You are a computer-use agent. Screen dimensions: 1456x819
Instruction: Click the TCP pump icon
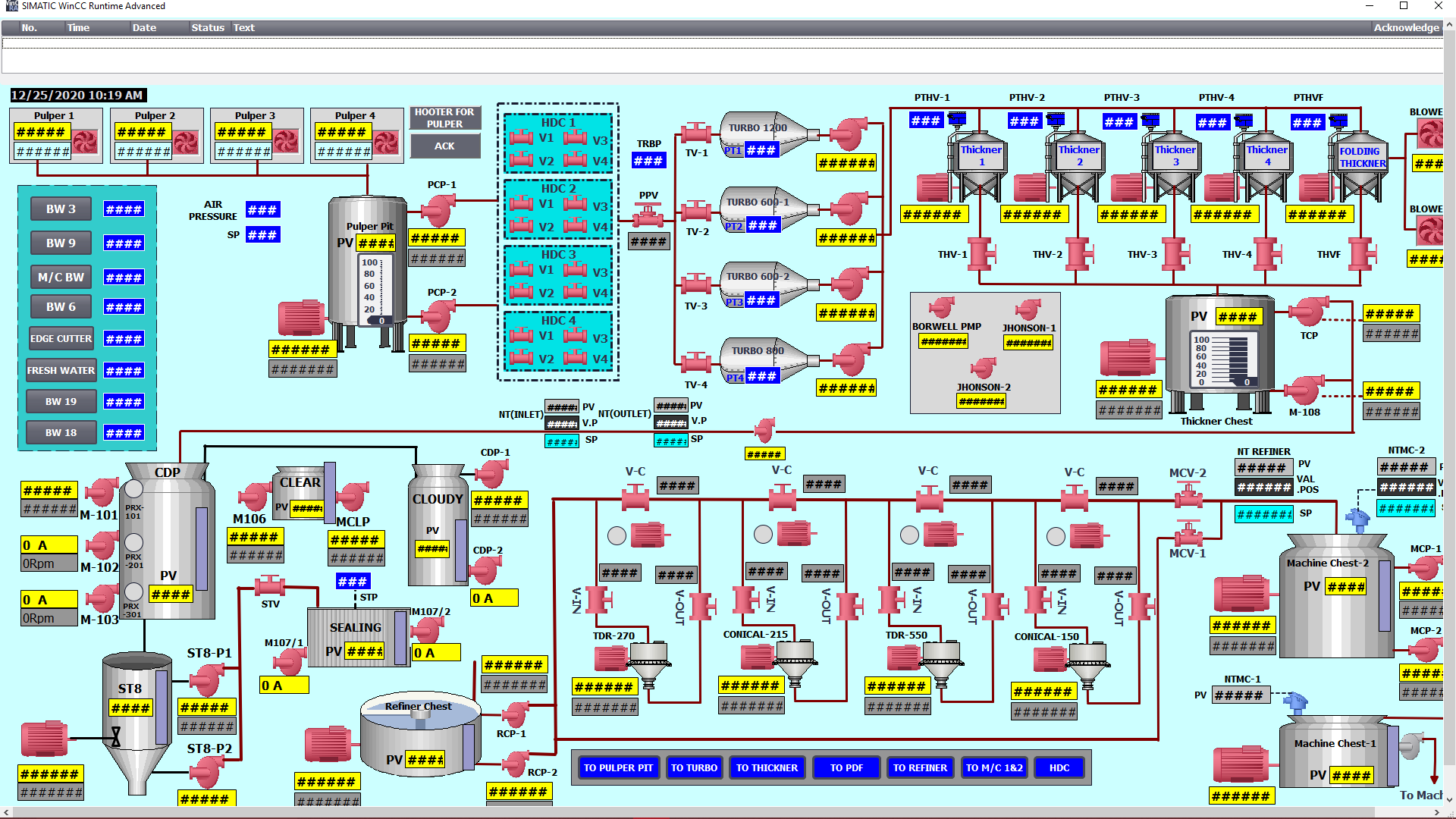1309,312
